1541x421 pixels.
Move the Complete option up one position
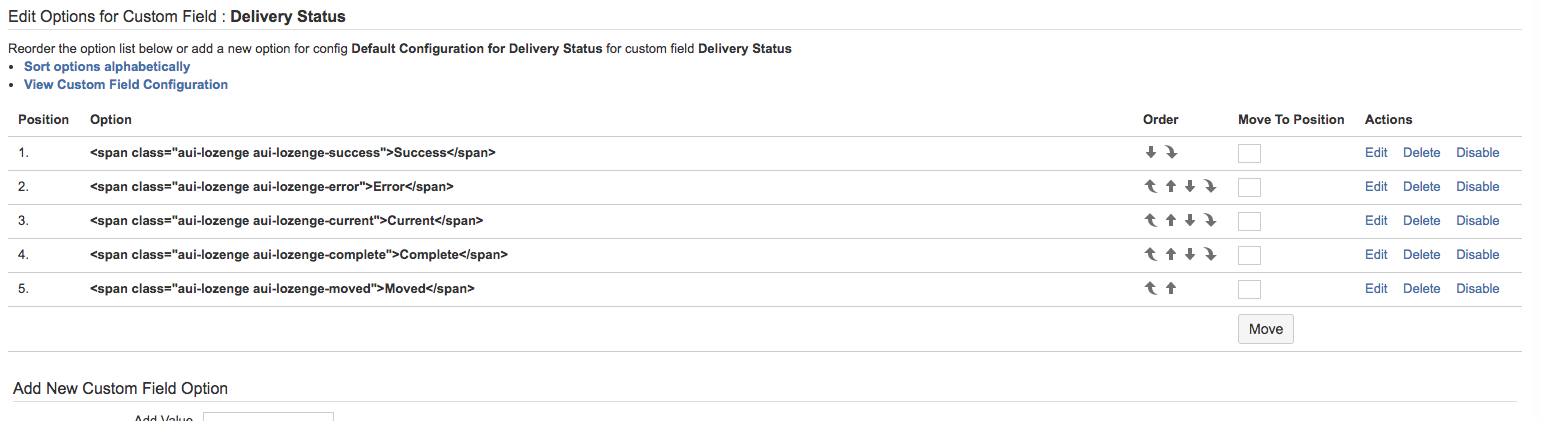(1171, 255)
